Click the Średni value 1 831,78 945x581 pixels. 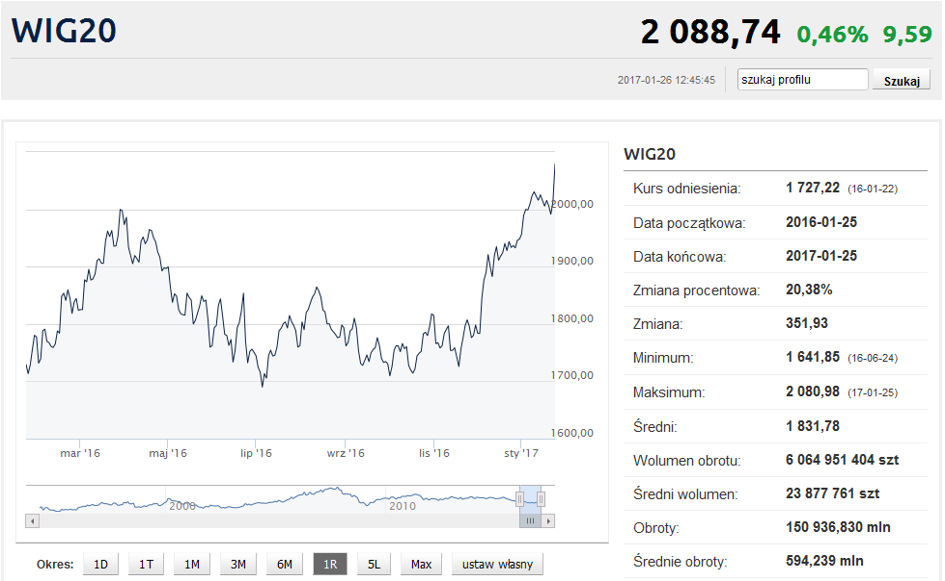(812, 426)
